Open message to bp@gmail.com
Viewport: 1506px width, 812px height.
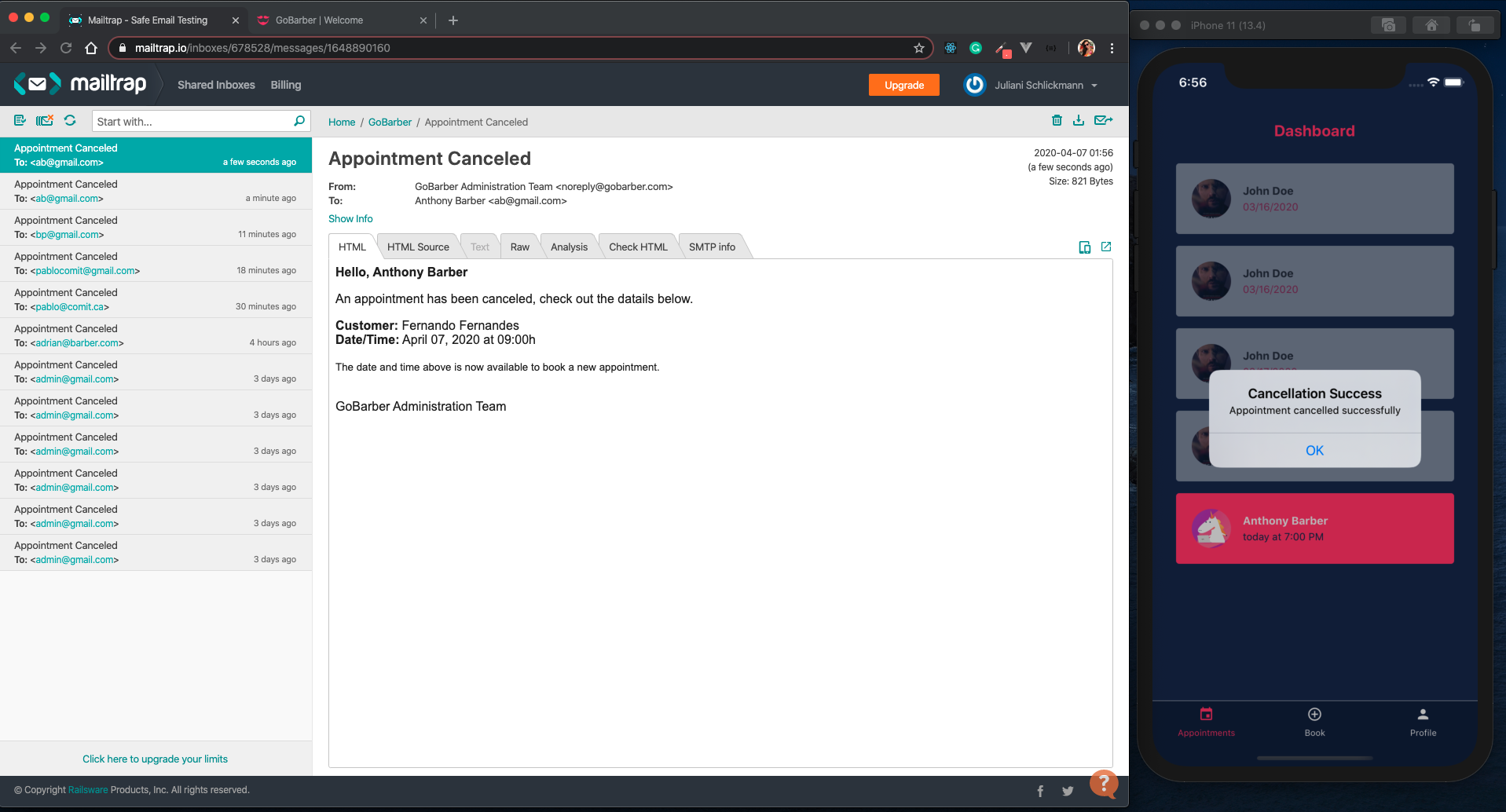156,228
